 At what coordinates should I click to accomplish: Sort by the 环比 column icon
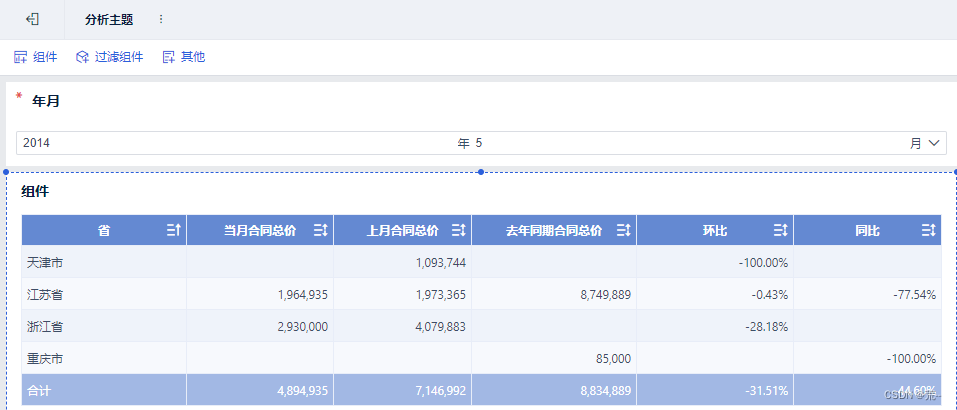click(x=781, y=230)
